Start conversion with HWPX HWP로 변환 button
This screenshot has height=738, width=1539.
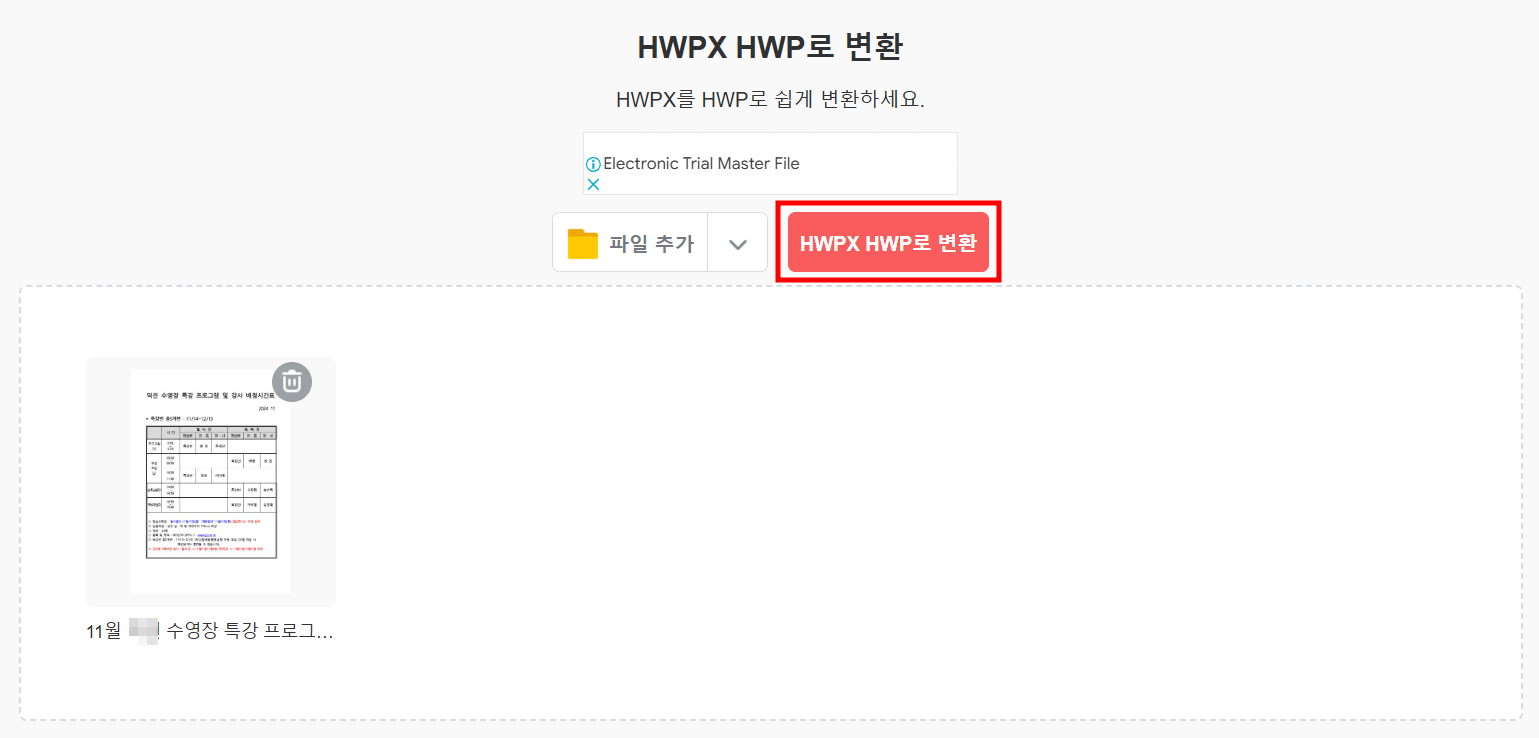tap(888, 242)
